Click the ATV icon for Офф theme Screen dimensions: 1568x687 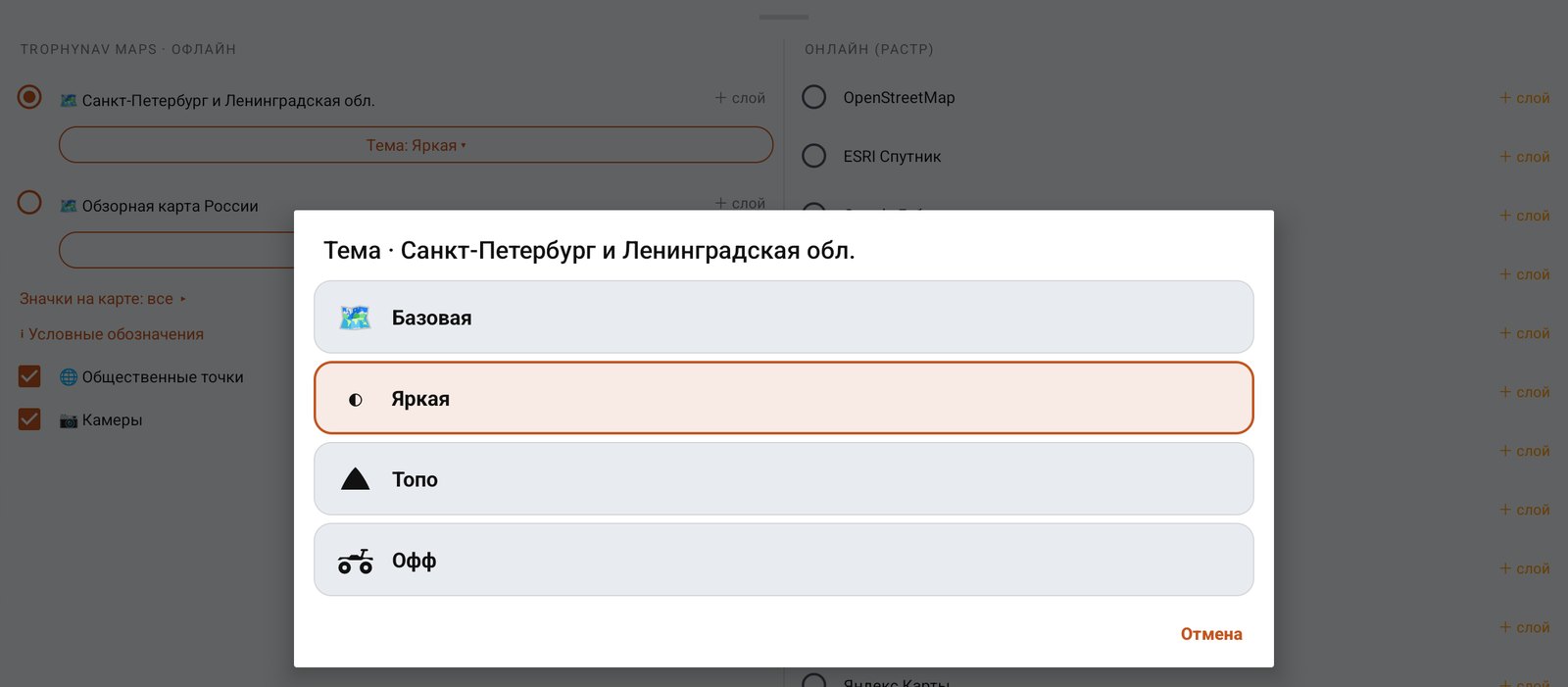[355, 561]
